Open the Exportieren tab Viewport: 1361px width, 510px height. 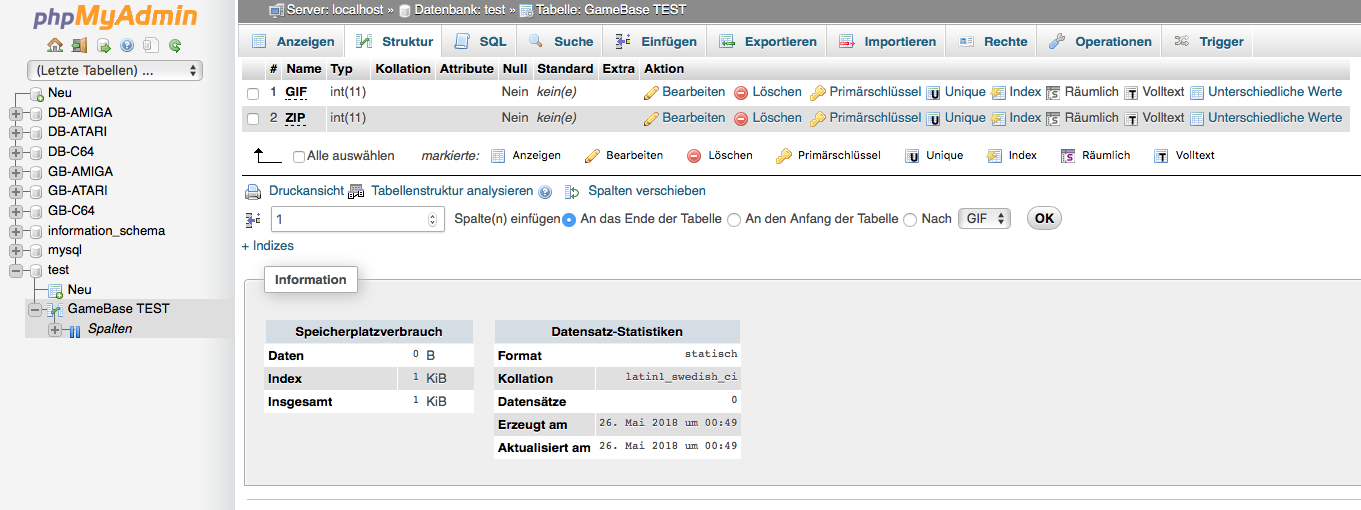click(x=768, y=42)
